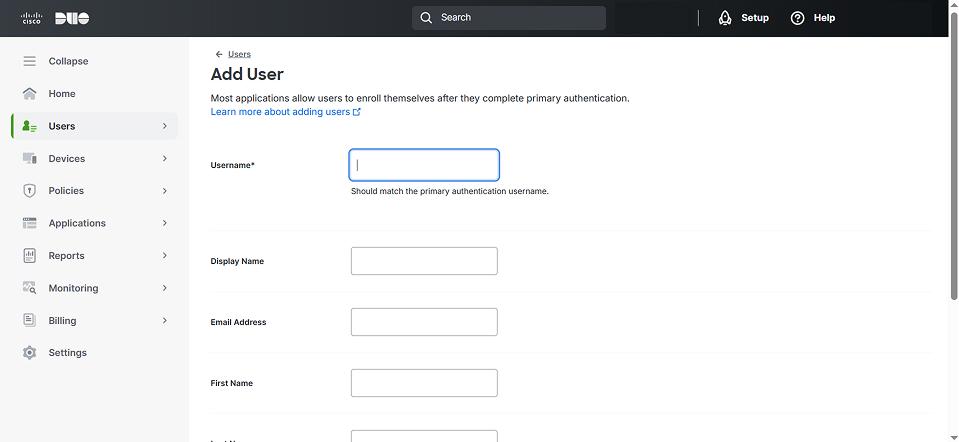Open Home in the sidebar
The image size is (959, 442).
point(62,94)
